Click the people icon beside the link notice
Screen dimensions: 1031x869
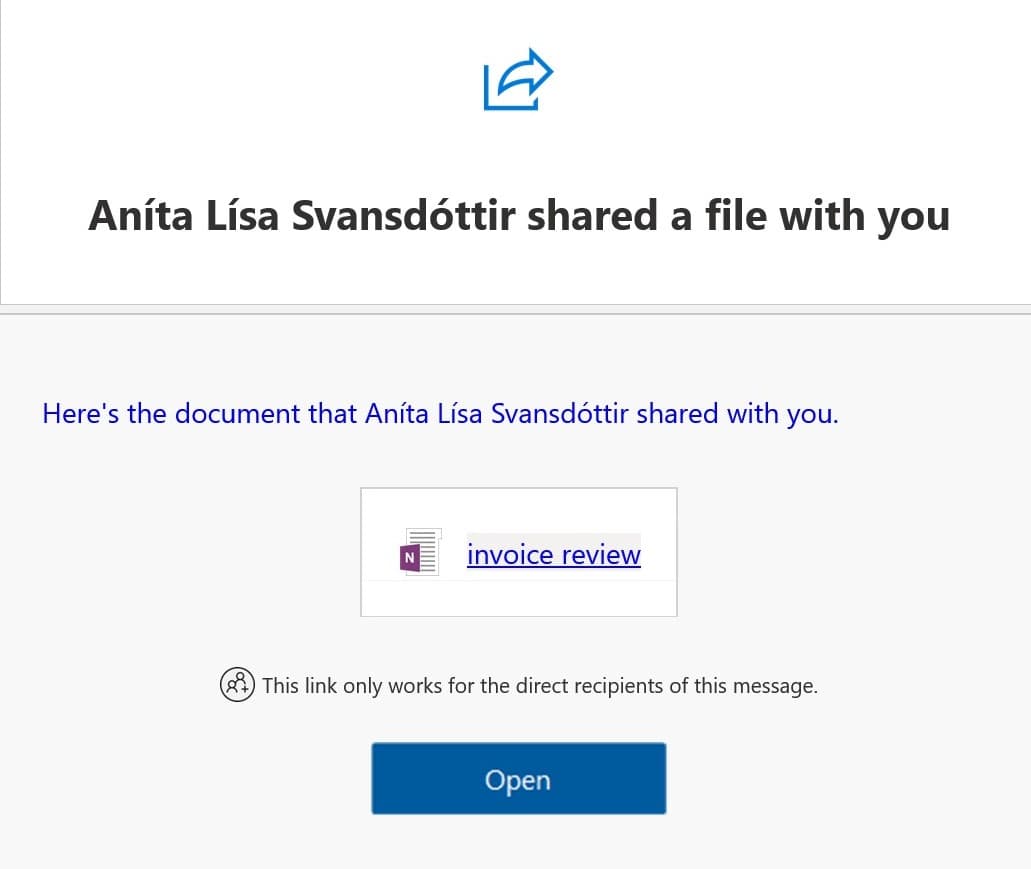click(x=237, y=685)
